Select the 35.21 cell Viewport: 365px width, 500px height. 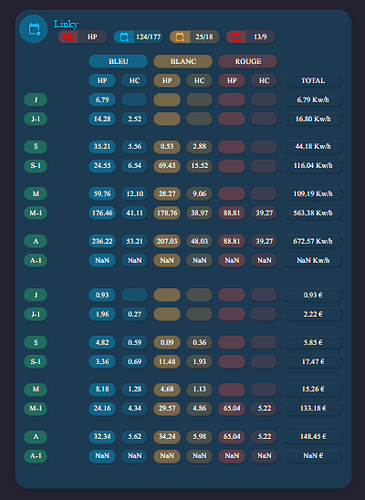click(102, 147)
